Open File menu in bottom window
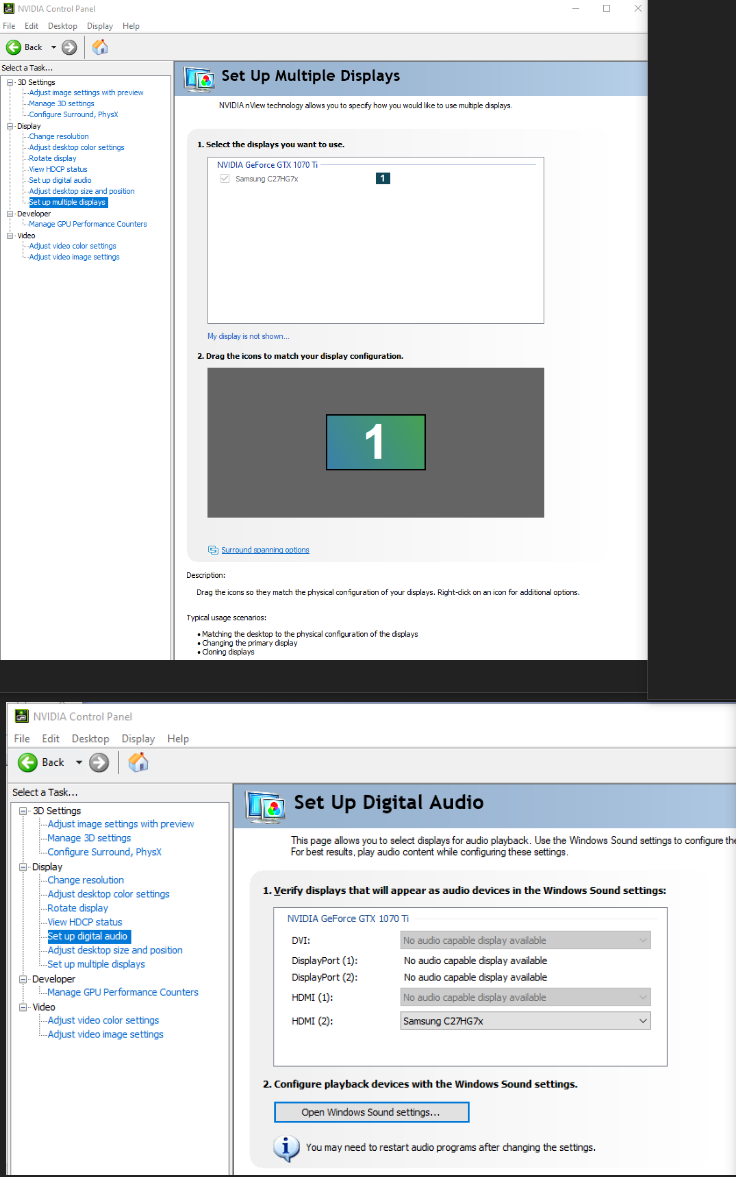Viewport: 736px width, 1177px height. (x=22, y=739)
